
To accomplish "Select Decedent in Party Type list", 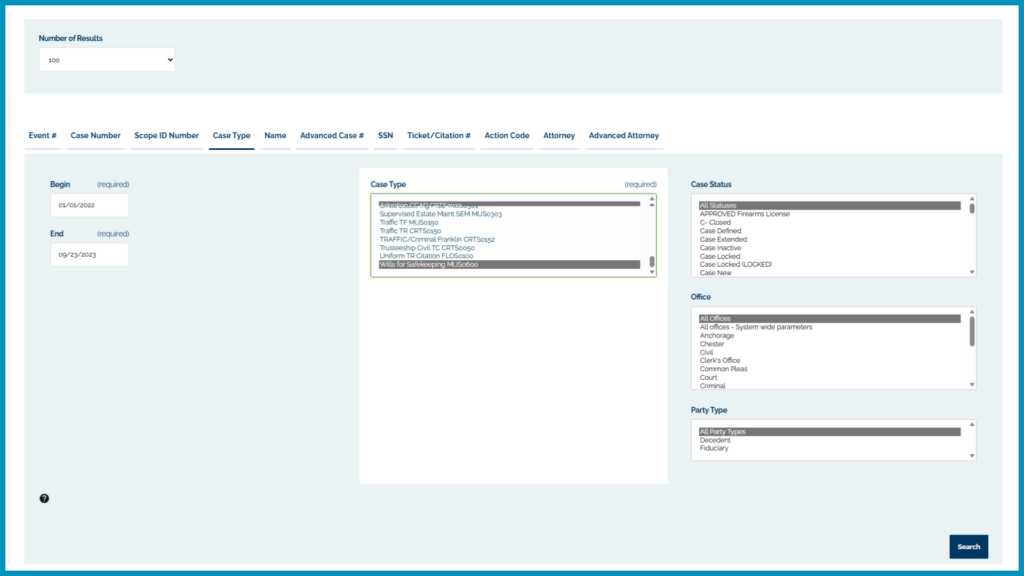I will [x=715, y=440].
